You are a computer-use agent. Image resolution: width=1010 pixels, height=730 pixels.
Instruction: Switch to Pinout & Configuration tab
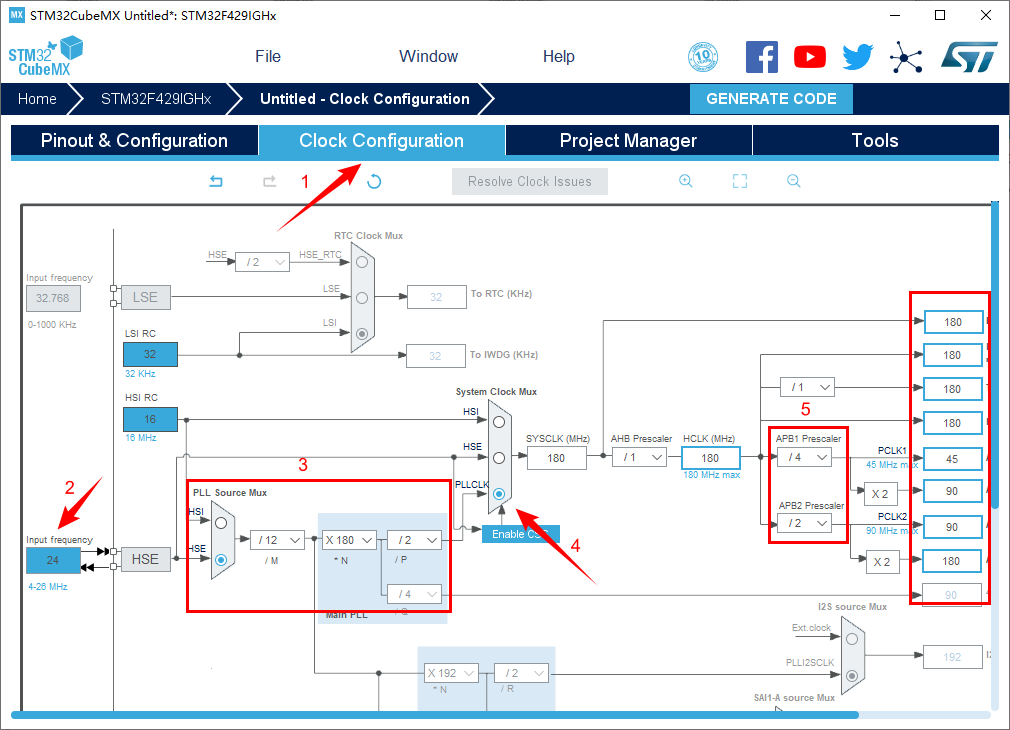click(x=134, y=141)
